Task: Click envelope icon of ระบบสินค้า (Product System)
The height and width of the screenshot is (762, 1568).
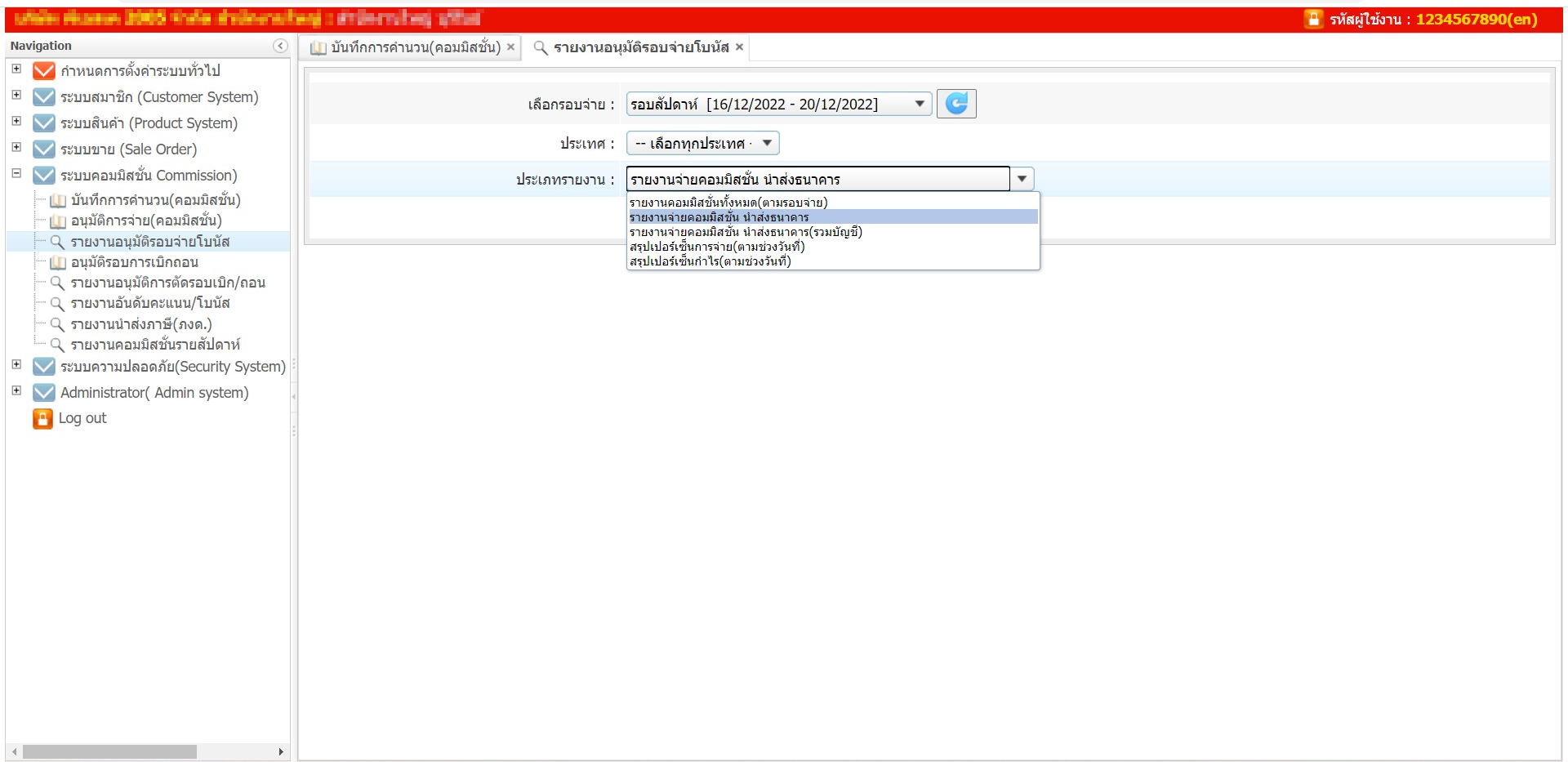Action: 43,123
